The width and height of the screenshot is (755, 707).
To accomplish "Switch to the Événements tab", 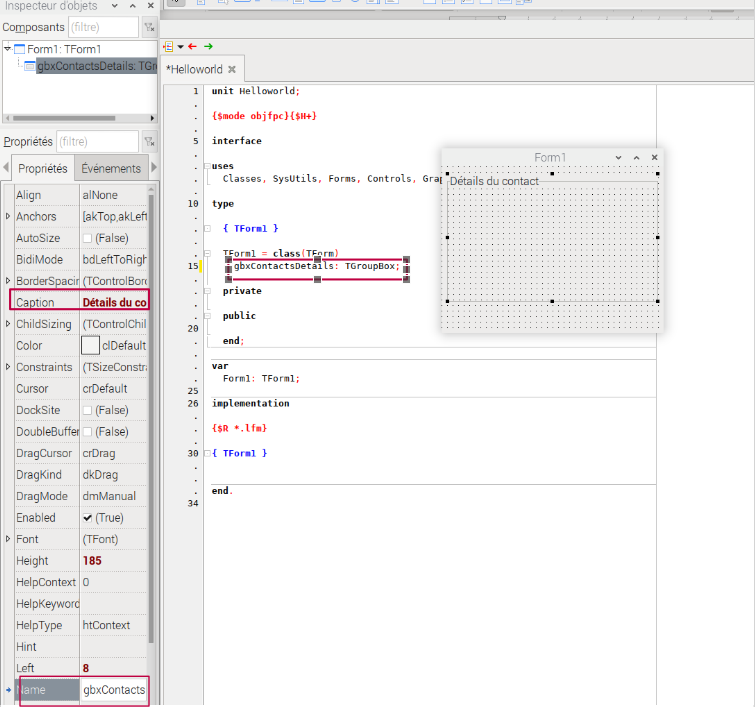I will click(111, 169).
